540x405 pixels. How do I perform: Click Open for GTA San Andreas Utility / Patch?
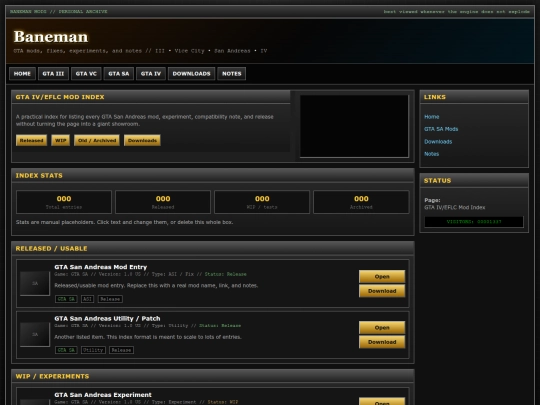[x=382, y=328]
